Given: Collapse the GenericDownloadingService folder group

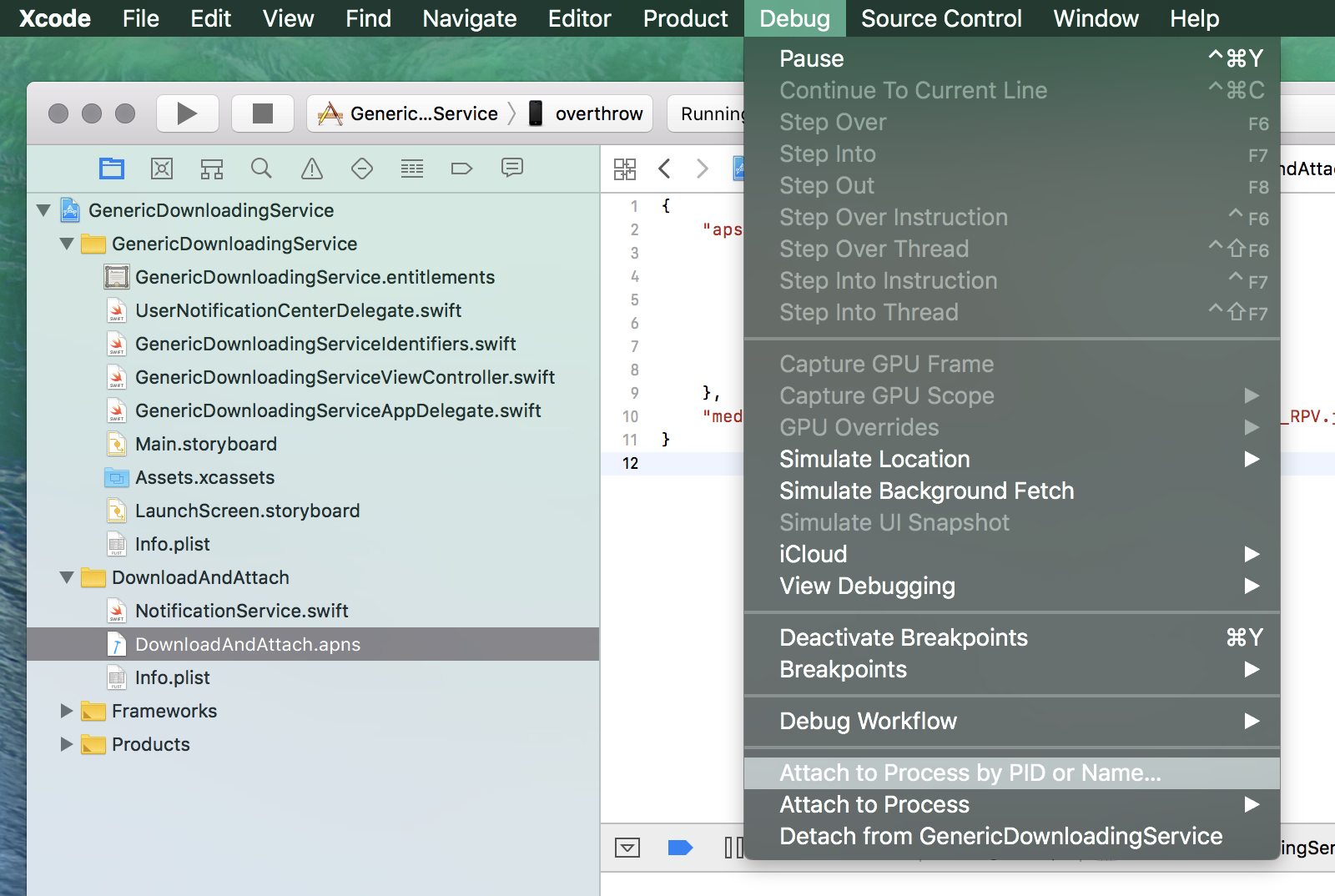Looking at the screenshot, I should click(67, 244).
